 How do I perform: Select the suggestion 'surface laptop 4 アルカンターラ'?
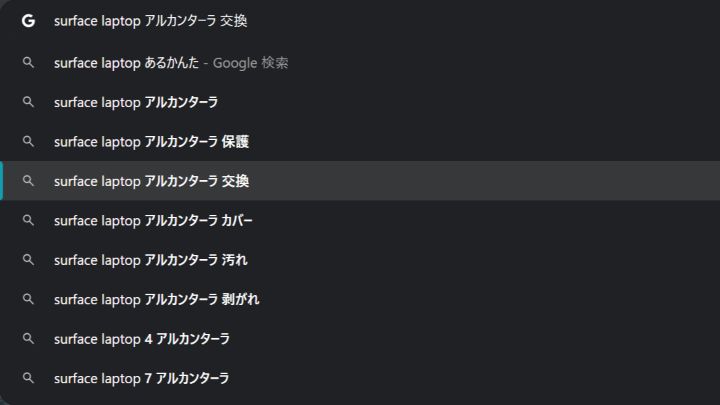[x=360, y=339]
